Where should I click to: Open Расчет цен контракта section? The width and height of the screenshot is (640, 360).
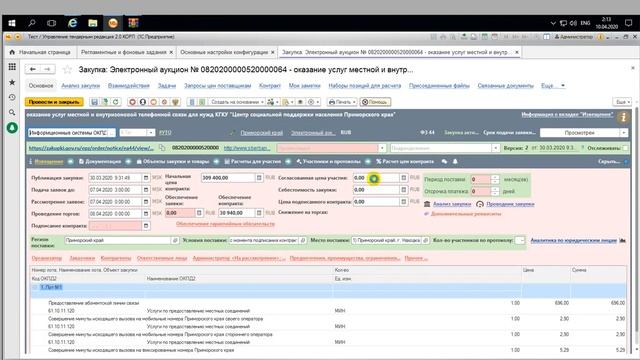point(405,162)
